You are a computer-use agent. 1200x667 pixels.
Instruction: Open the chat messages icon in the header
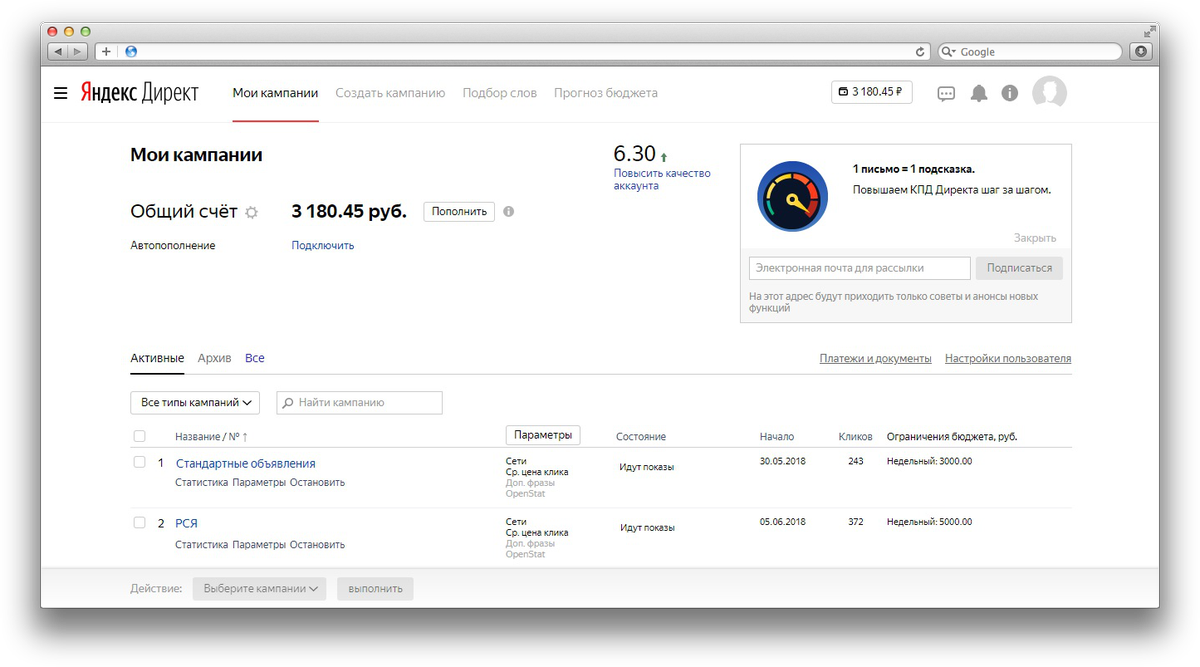[946, 93]
